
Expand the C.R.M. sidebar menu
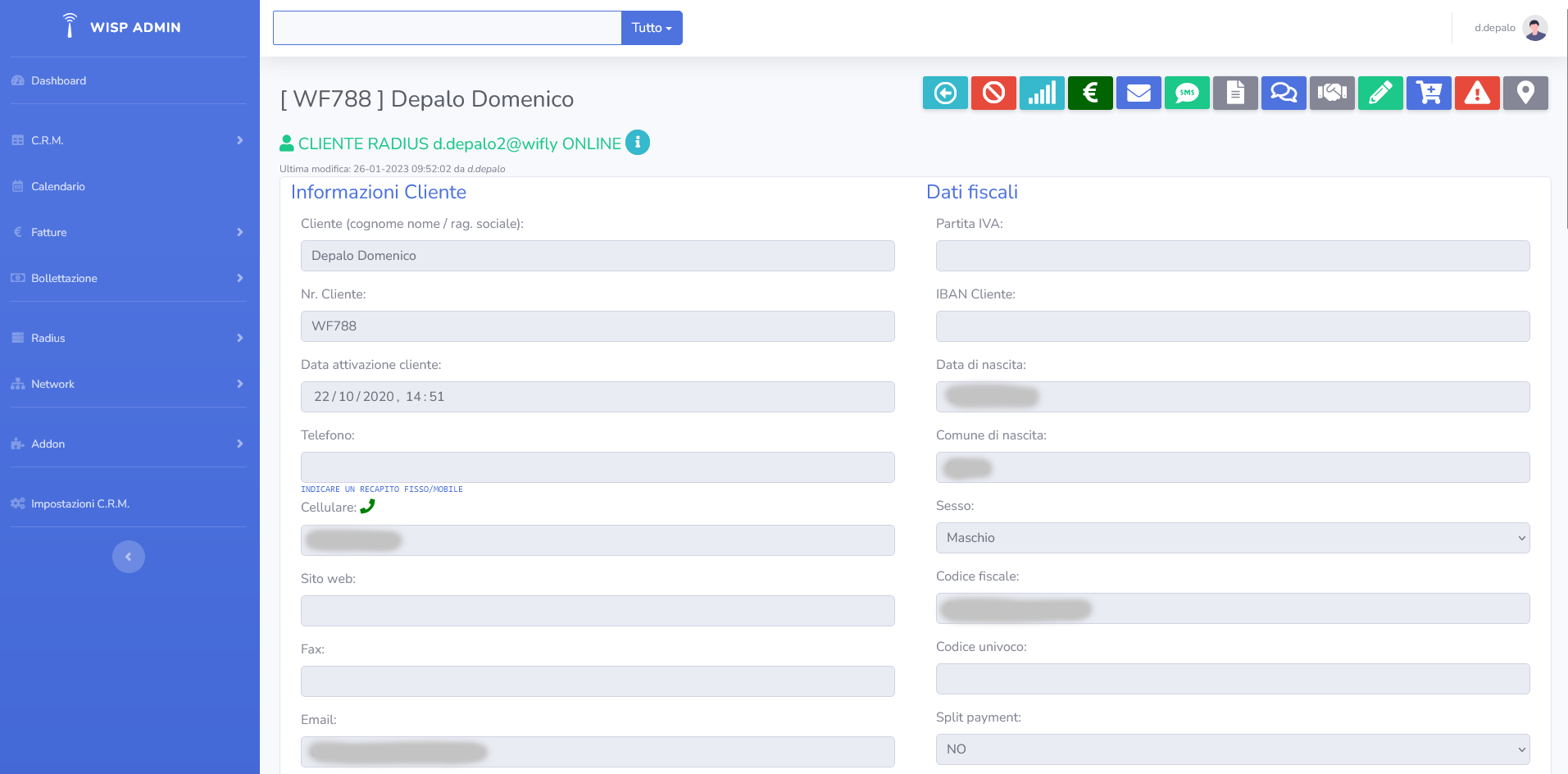(128, 140)
